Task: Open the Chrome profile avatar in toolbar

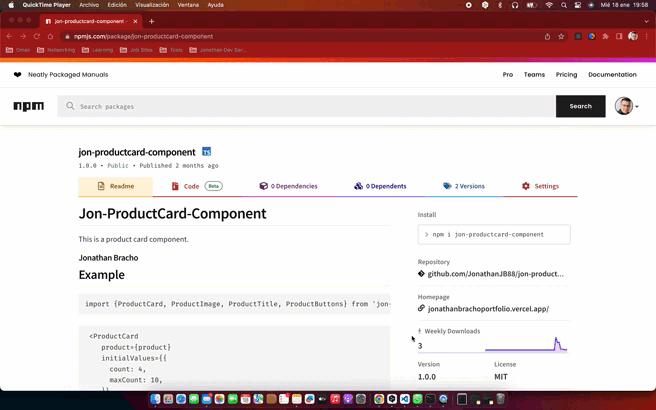Action: click(633, 36)
